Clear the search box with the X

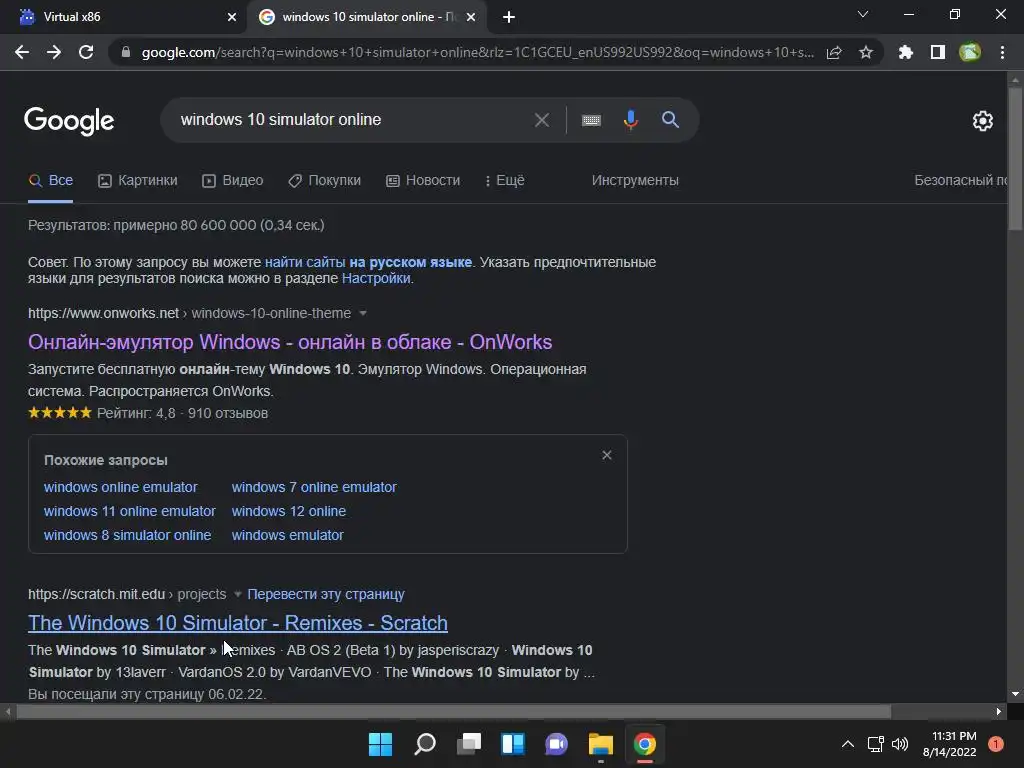(541, 120)
